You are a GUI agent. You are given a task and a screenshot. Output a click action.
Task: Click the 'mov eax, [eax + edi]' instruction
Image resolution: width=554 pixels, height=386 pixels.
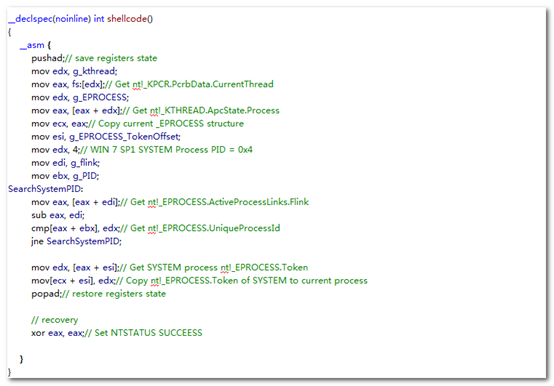75,202
